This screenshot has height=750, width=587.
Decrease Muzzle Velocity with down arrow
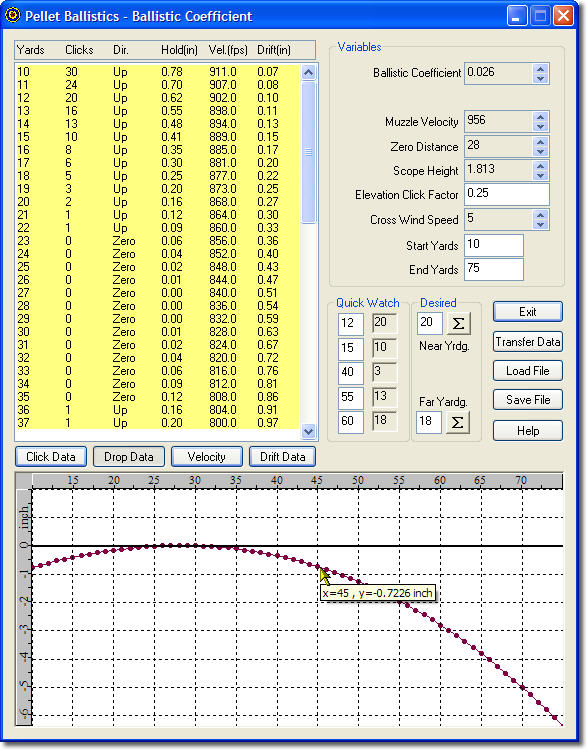pos(541,126)
